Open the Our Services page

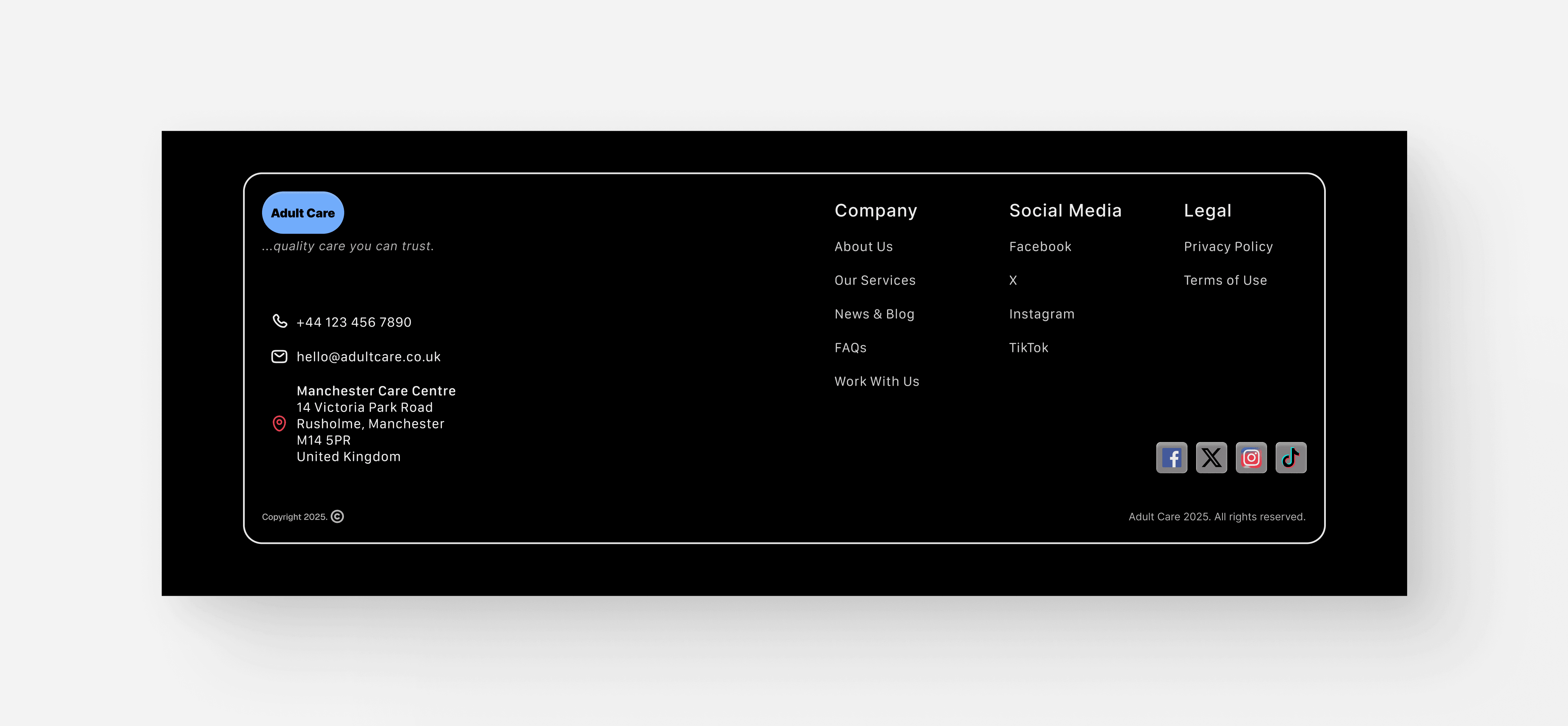pos(875,280)
